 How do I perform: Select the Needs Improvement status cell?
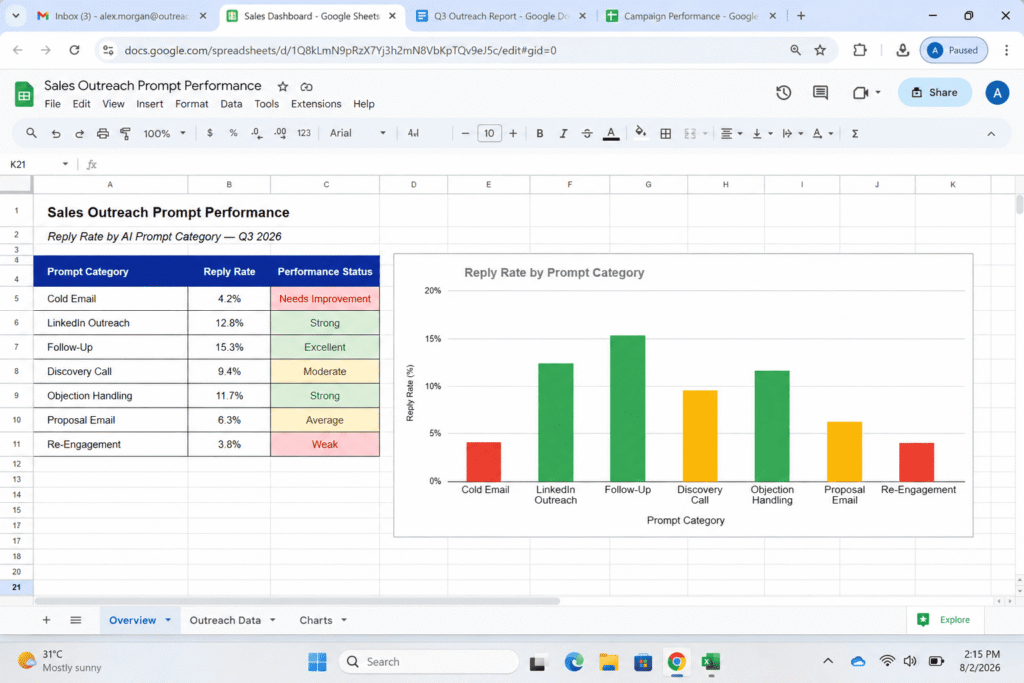click(325, 298)
